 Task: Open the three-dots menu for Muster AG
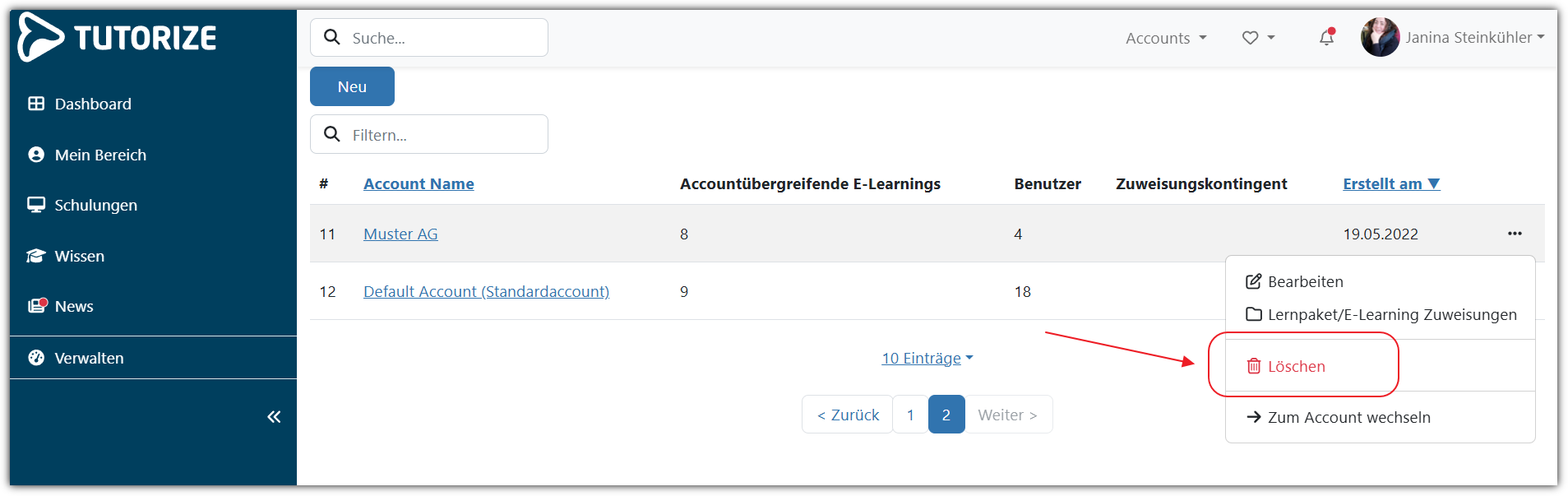click(x=1515, y=234)
